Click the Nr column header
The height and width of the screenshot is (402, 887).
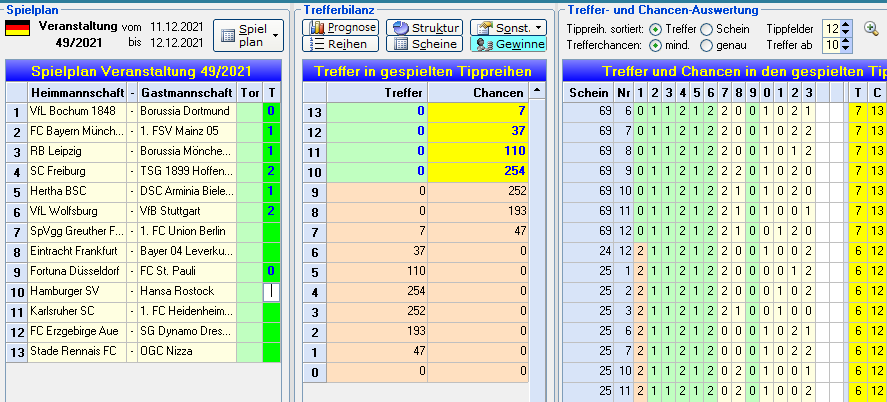coord(623,92)
